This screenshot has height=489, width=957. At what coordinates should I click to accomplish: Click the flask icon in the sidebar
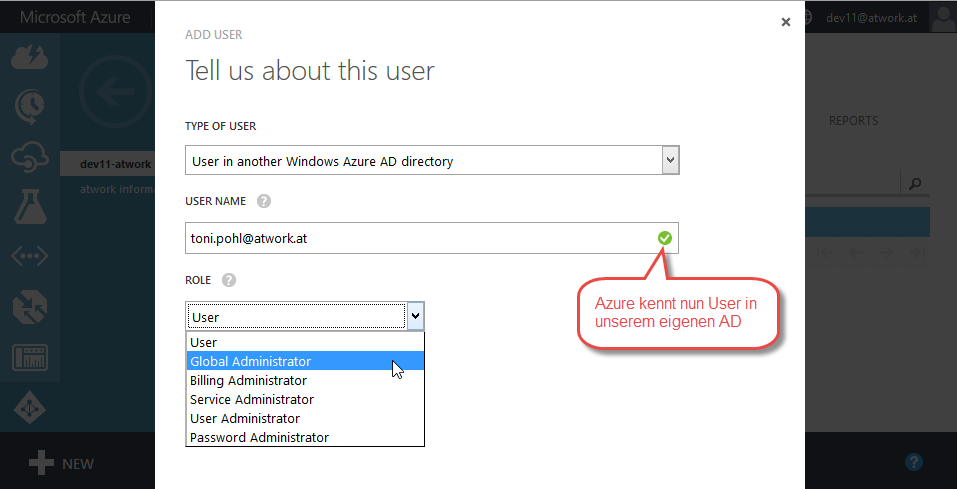point(29,207)
